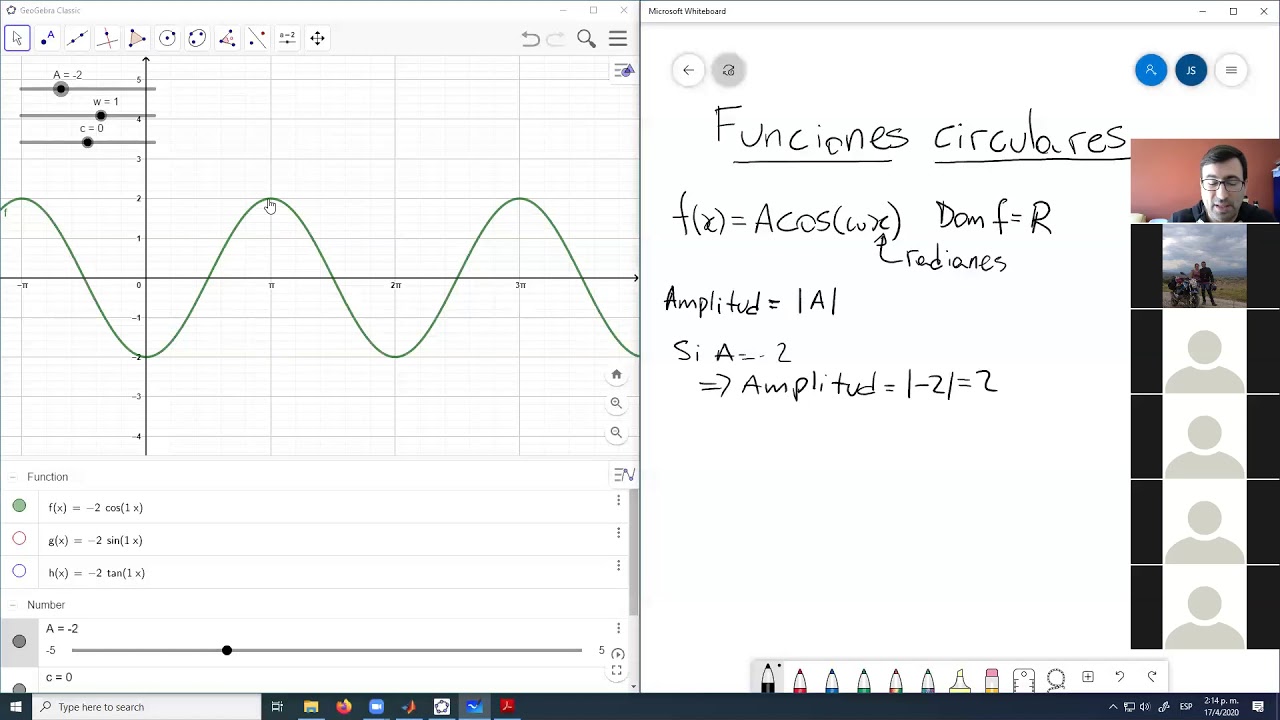Select the Reflect about Line tool
The height and width of the screenshot is (720, 1280).
pos(257,38)
